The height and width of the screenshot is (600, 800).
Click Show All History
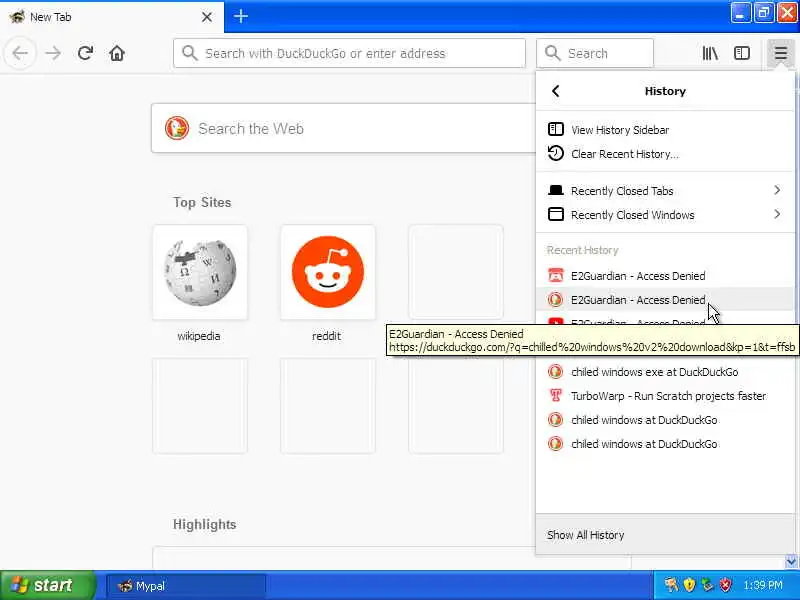click(x=665, y=535)
